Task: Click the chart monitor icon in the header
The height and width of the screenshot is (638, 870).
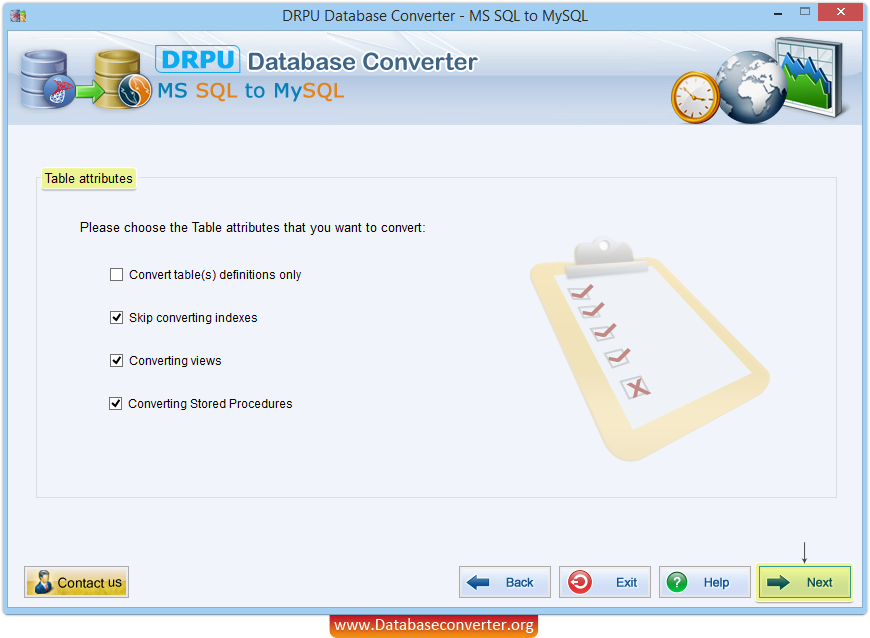Action: pyautogui.click(x=811, y=77)
